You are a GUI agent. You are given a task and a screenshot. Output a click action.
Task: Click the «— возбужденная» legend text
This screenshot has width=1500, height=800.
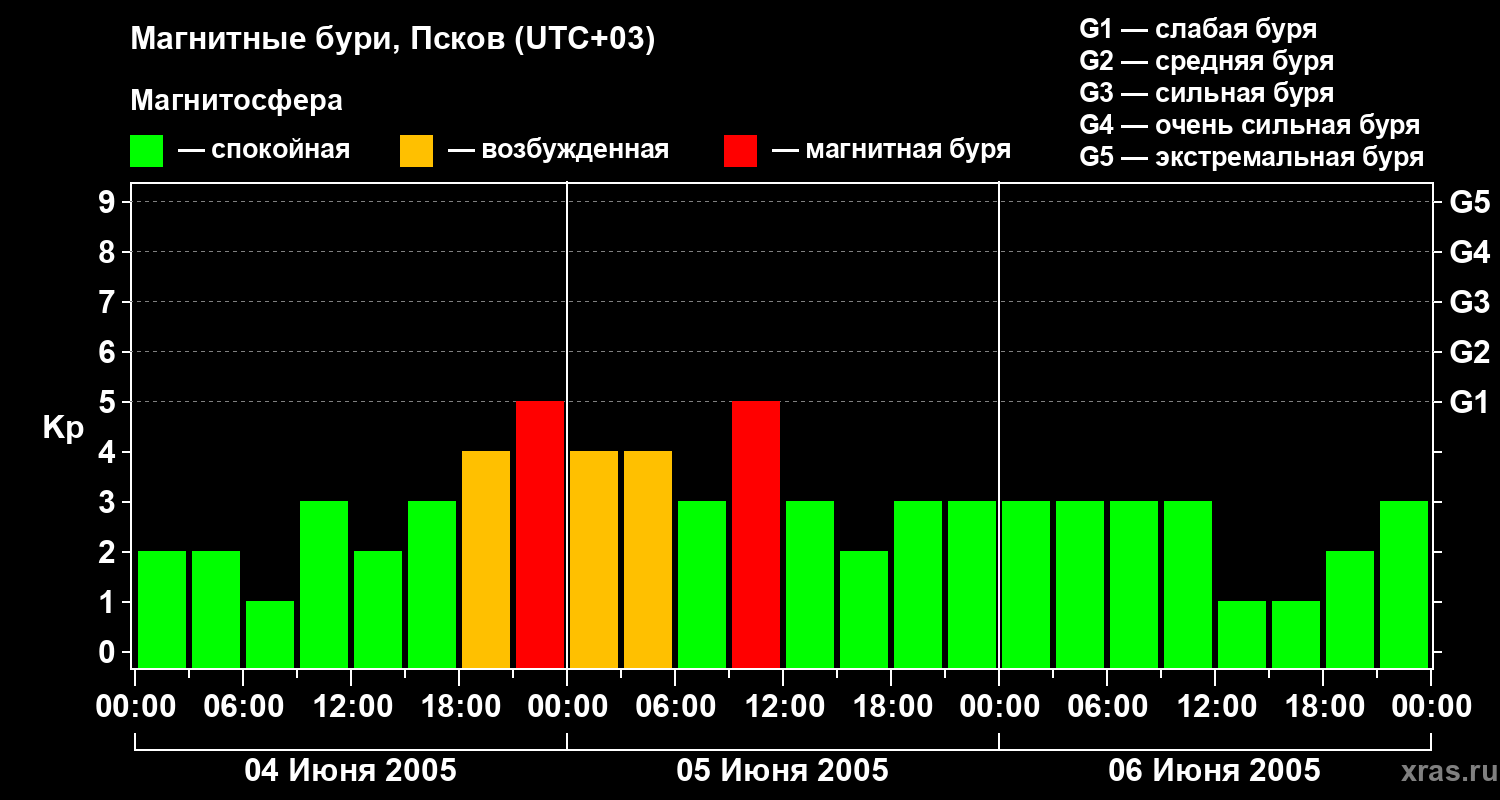558,151
